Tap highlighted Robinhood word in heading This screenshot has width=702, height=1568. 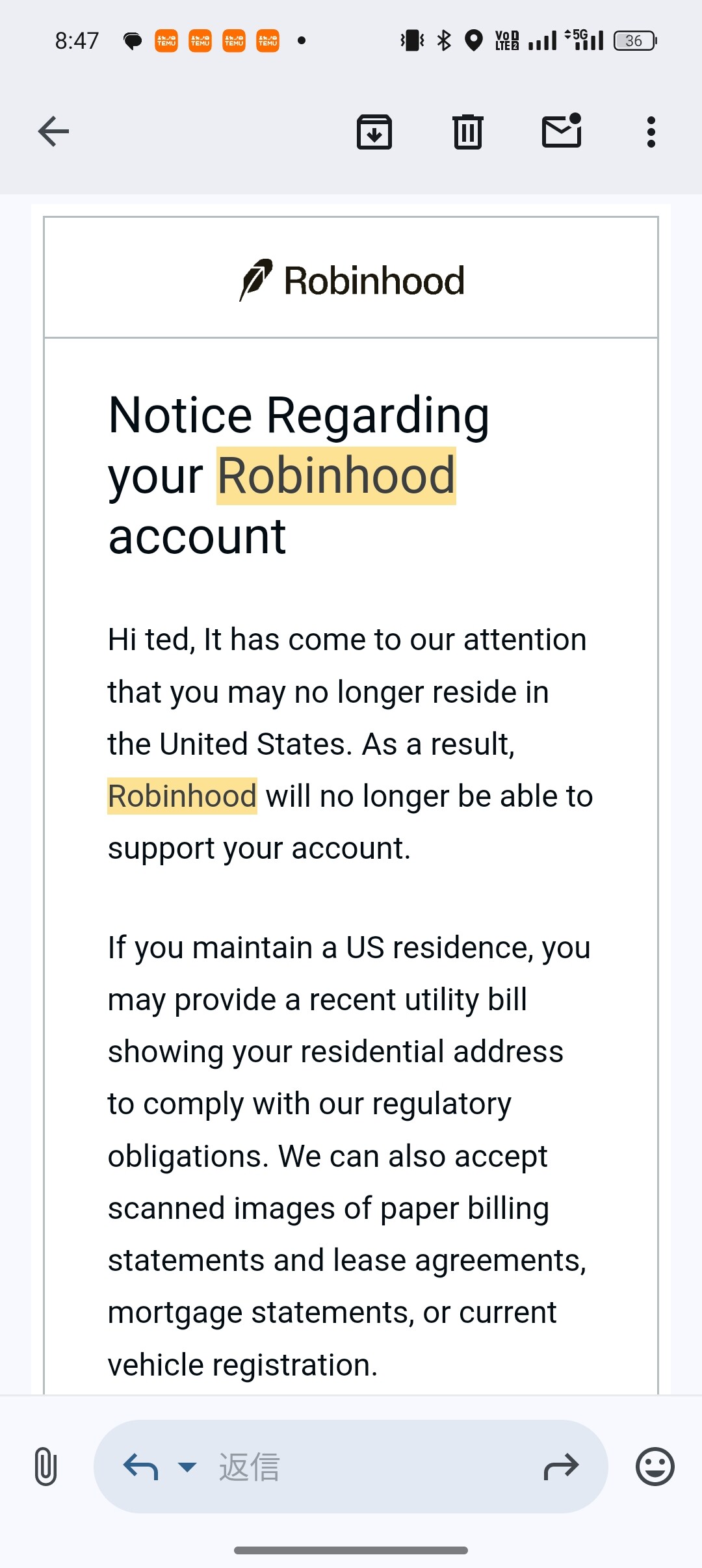pos(336,476)
